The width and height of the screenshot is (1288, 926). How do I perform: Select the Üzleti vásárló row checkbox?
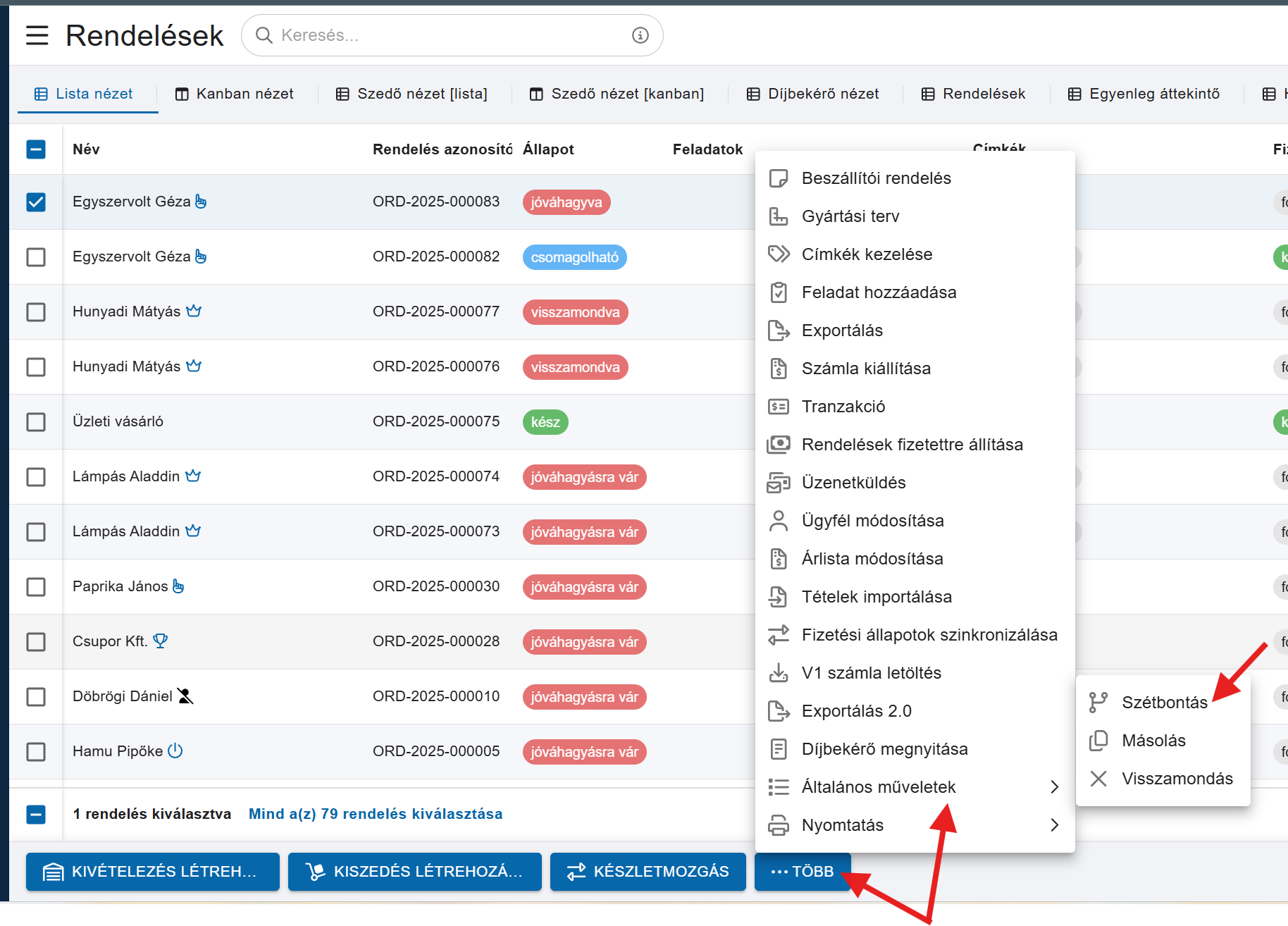tap(36, 422)
